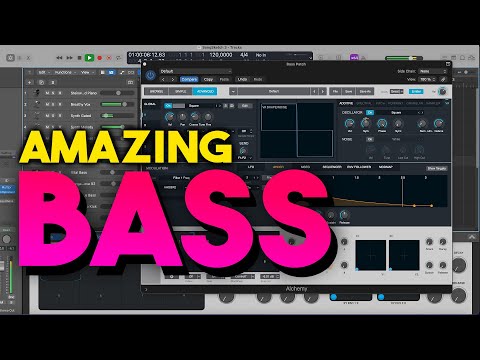Adjust the Alchemy master Volume knob
The width and height of the screenshot is (480, 360).
(x=442, y=91)
